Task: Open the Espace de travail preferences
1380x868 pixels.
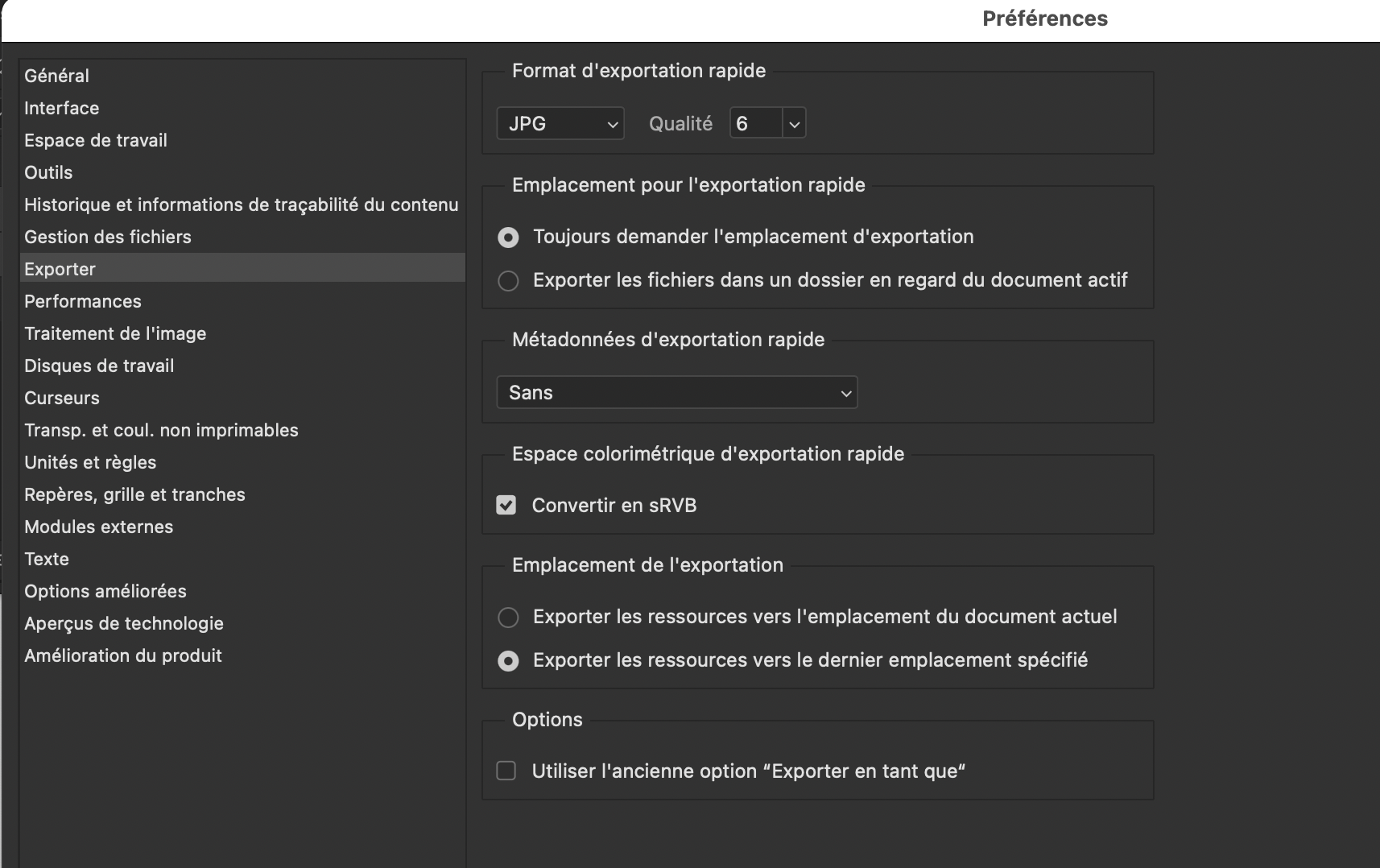Action: pos(96,139)
